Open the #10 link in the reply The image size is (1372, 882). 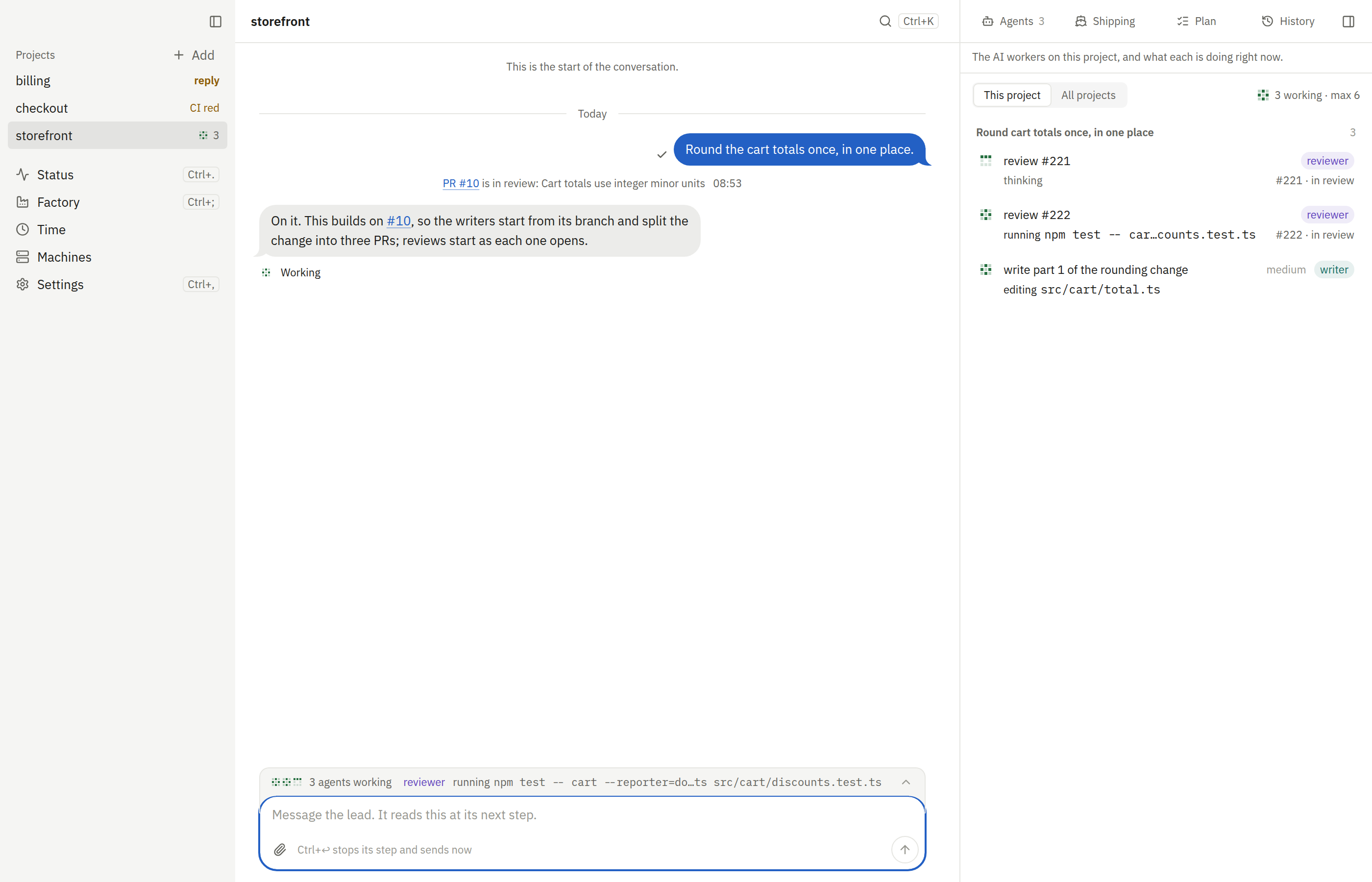398,221
